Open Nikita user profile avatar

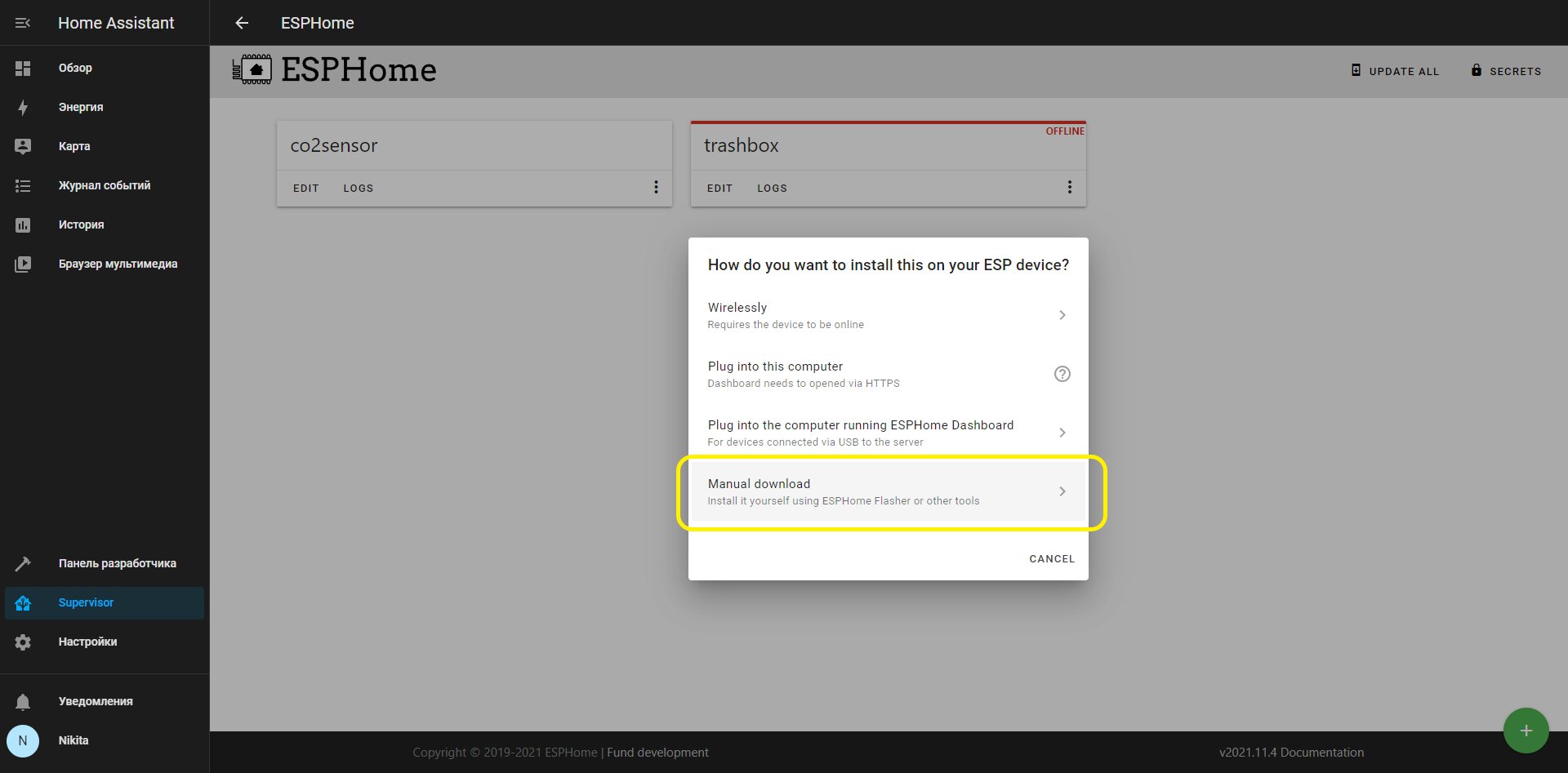click(x=23, y=740)
